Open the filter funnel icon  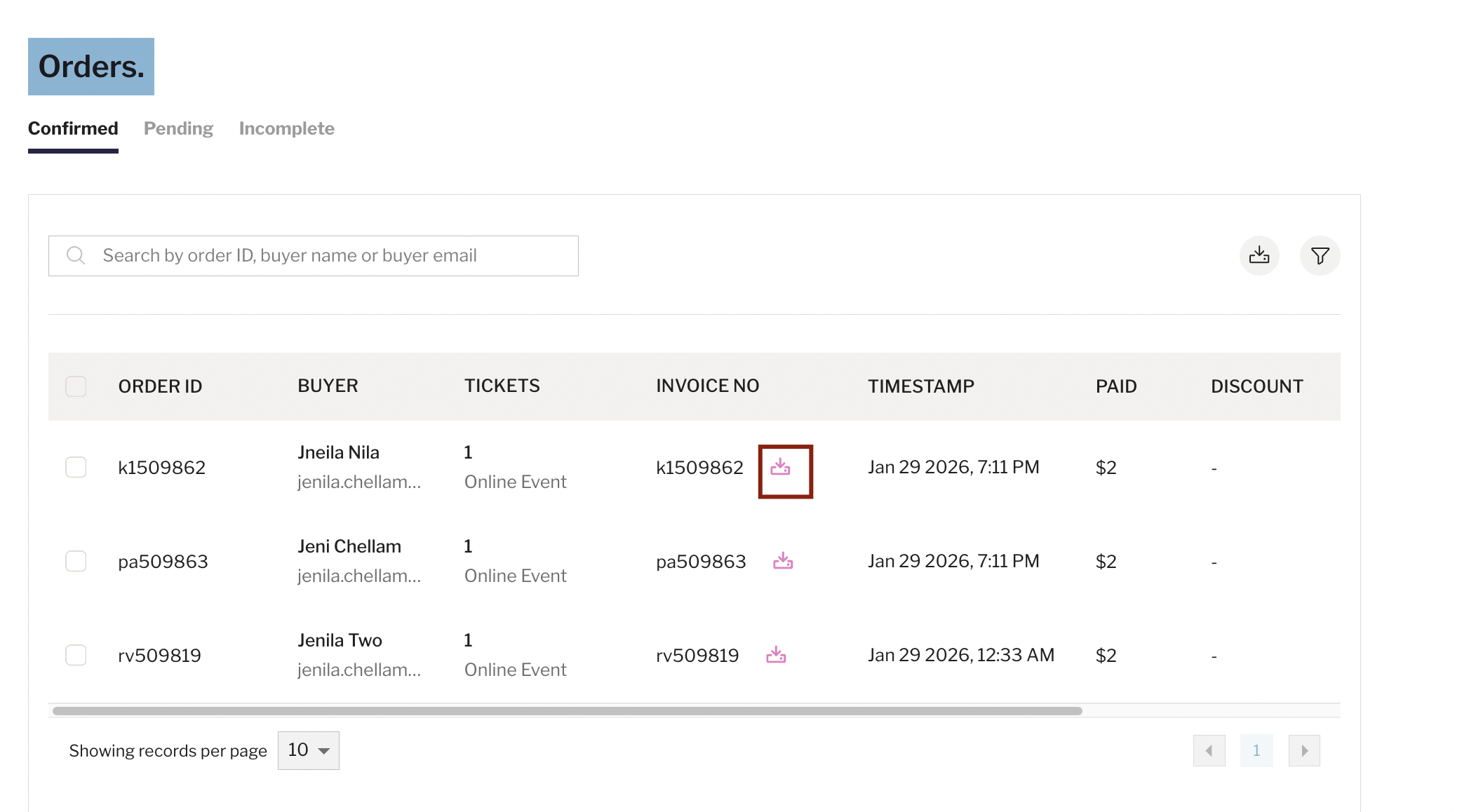[1320, 255]
